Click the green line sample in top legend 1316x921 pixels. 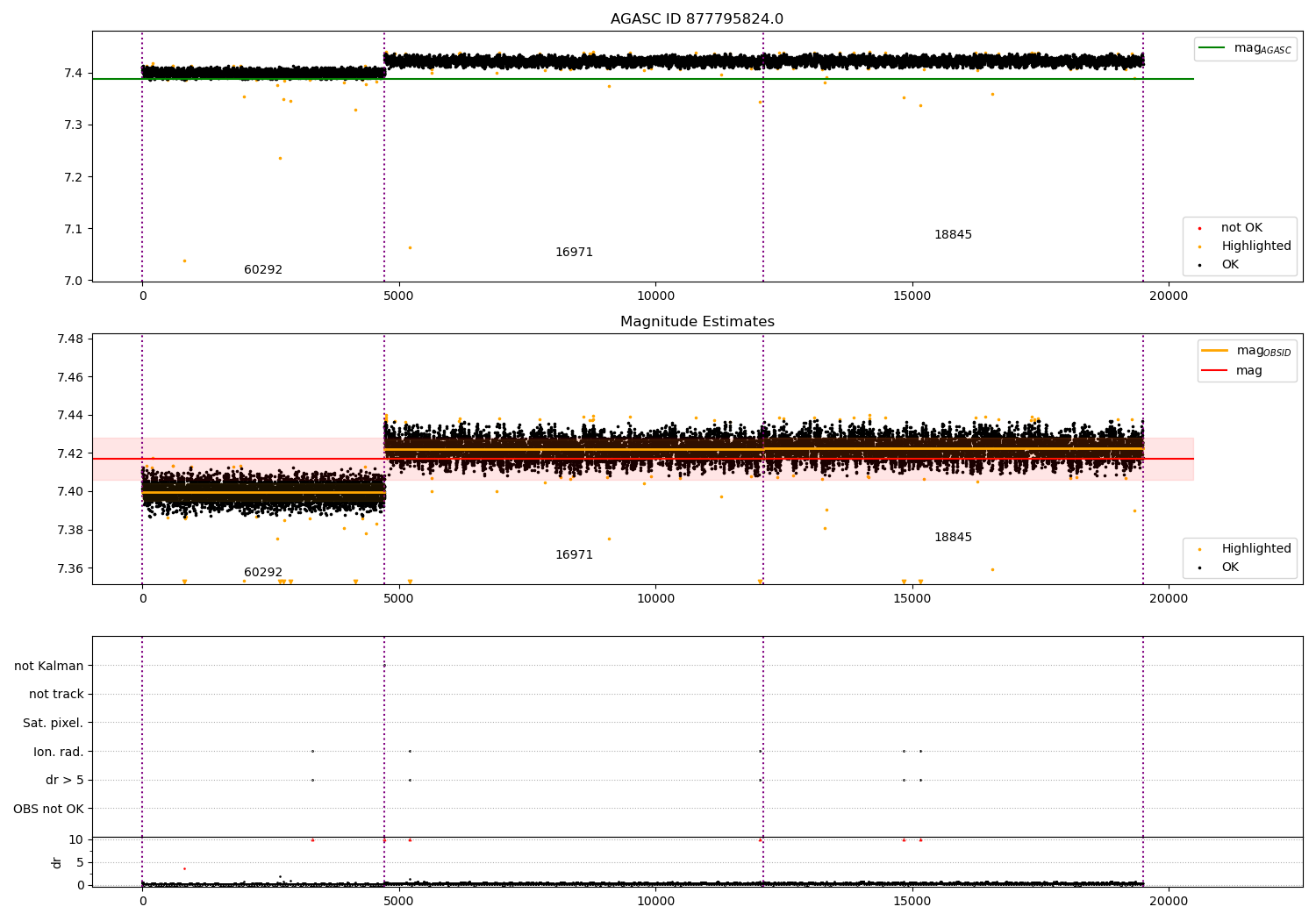[x=1212, y=48]
